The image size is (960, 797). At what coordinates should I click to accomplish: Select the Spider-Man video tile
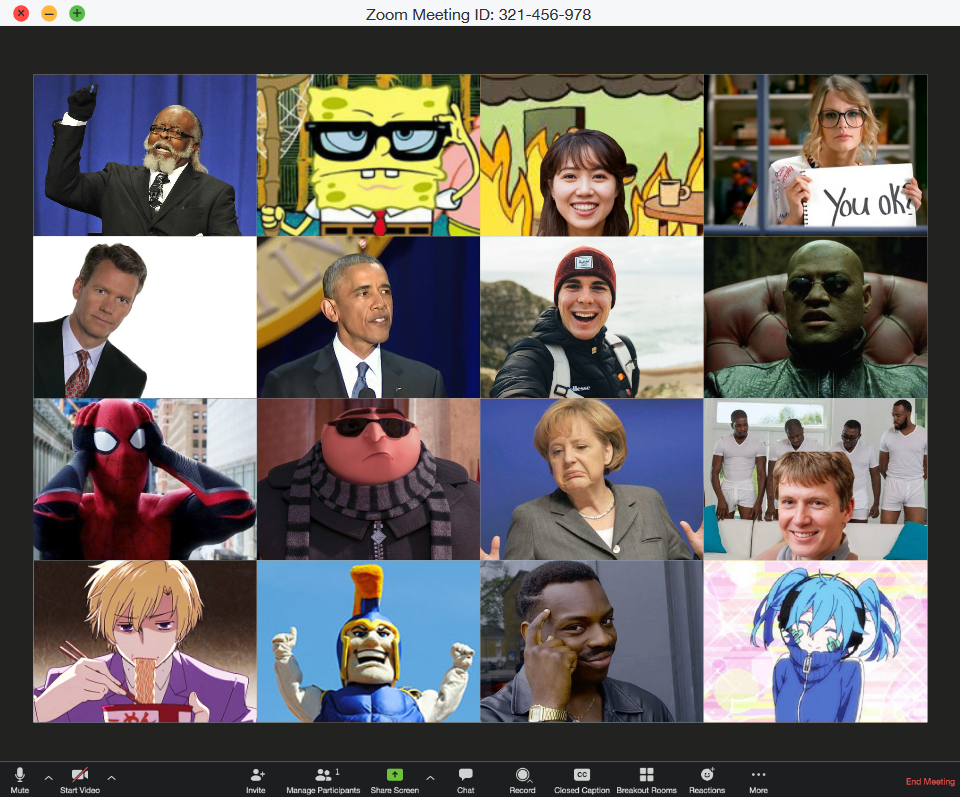[x=145, y=479]
